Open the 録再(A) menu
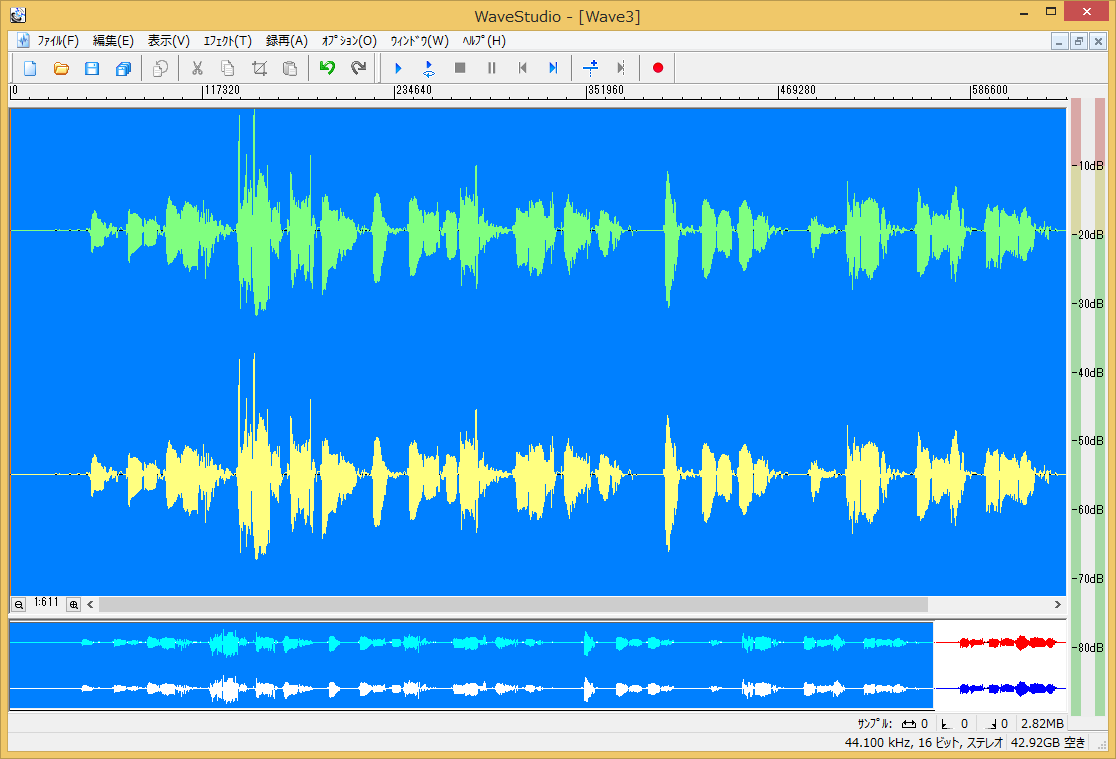This screenshot has width=1116, height=759. [x=287, y=41]
